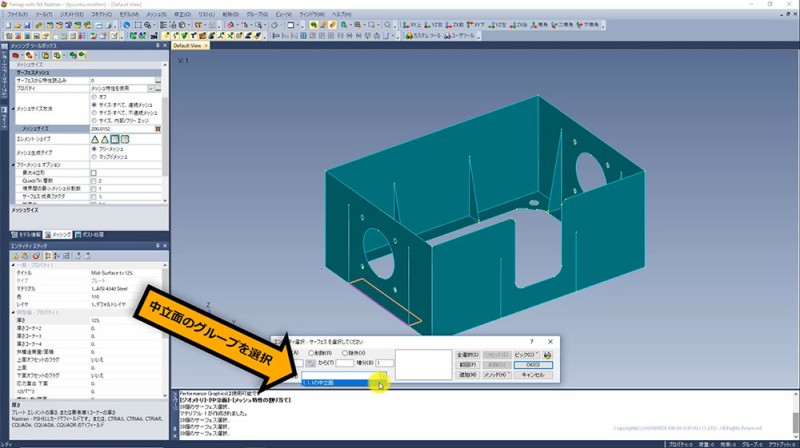This screenshot has height=448, width=800.
Task: Select the ZX前 front view orientation
Action: pyautogui.click(x=455, y=25)
